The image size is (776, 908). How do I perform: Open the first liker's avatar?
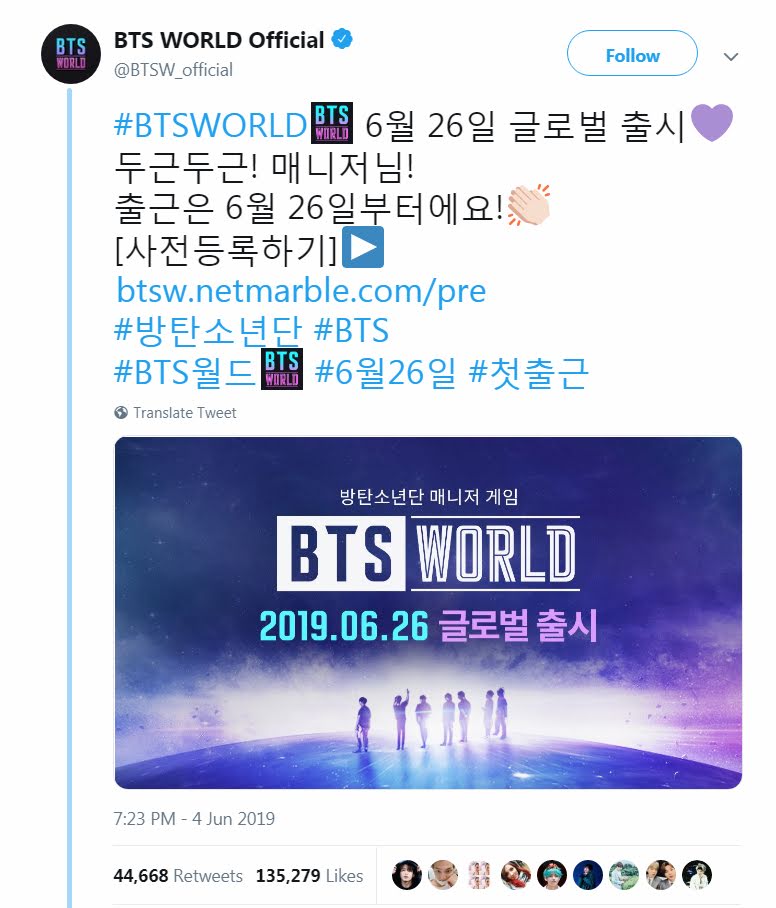click(407, 874)
